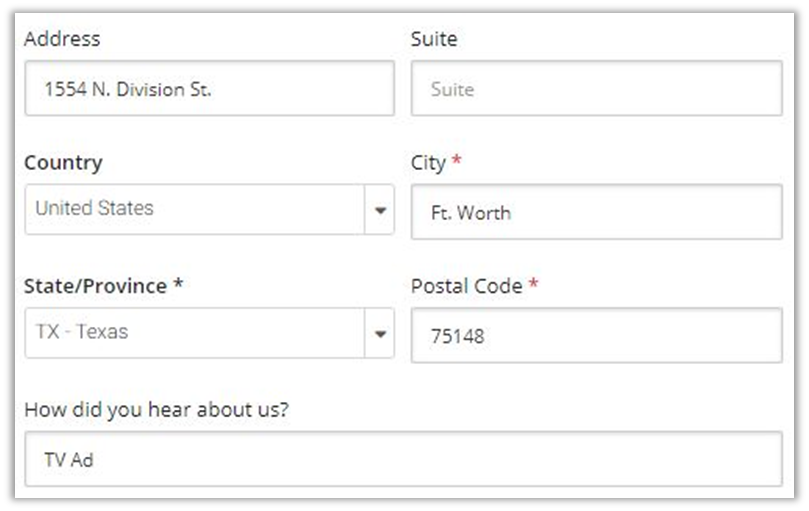Click the red asterisk beside Postal Code
The height and width of the screenshot is (511, 809).
(534, 285)
